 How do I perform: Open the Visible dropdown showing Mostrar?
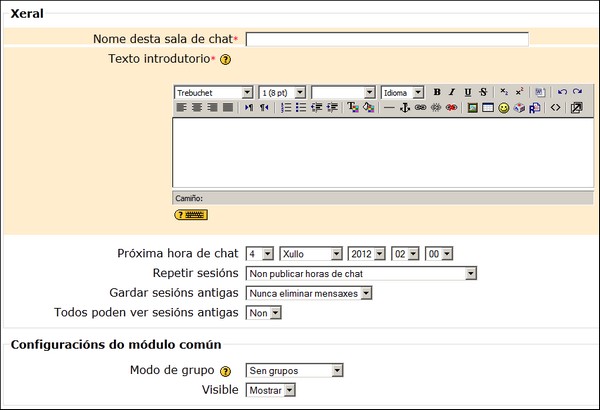pyautogui.click(x=271, y=390)
